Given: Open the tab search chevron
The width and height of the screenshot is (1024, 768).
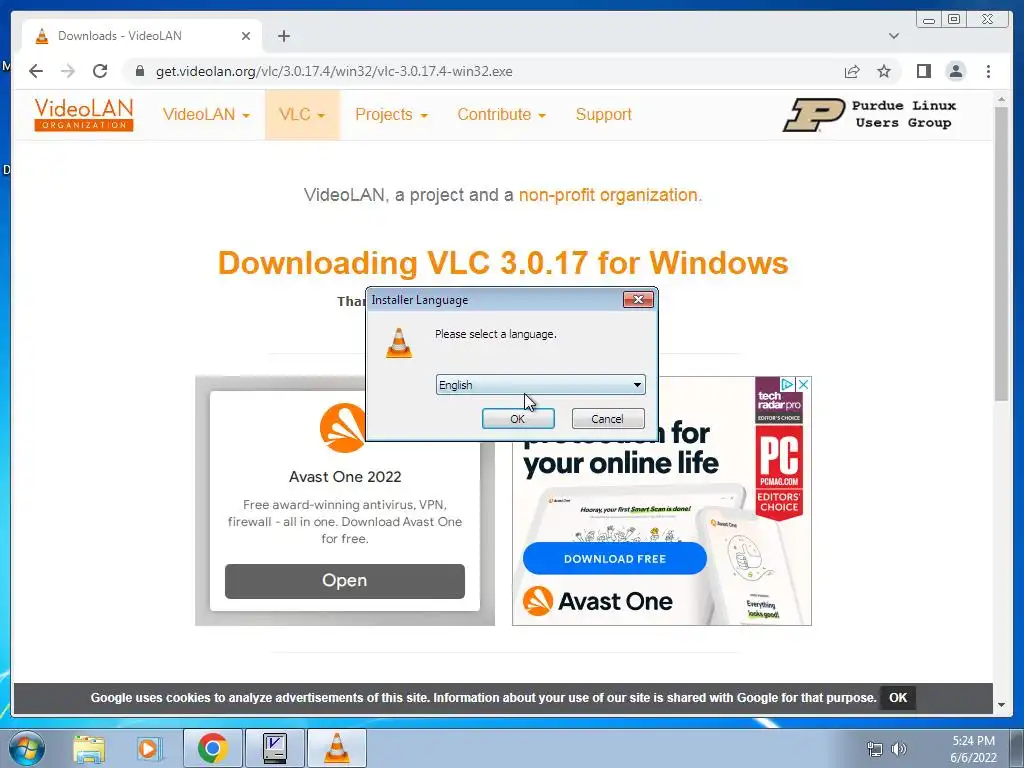Looking at the screenshot, I should tap(893, 36).
